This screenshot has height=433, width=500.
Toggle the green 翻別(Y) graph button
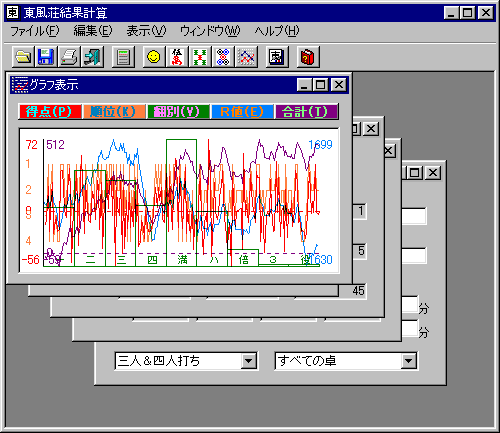(178, 112)
